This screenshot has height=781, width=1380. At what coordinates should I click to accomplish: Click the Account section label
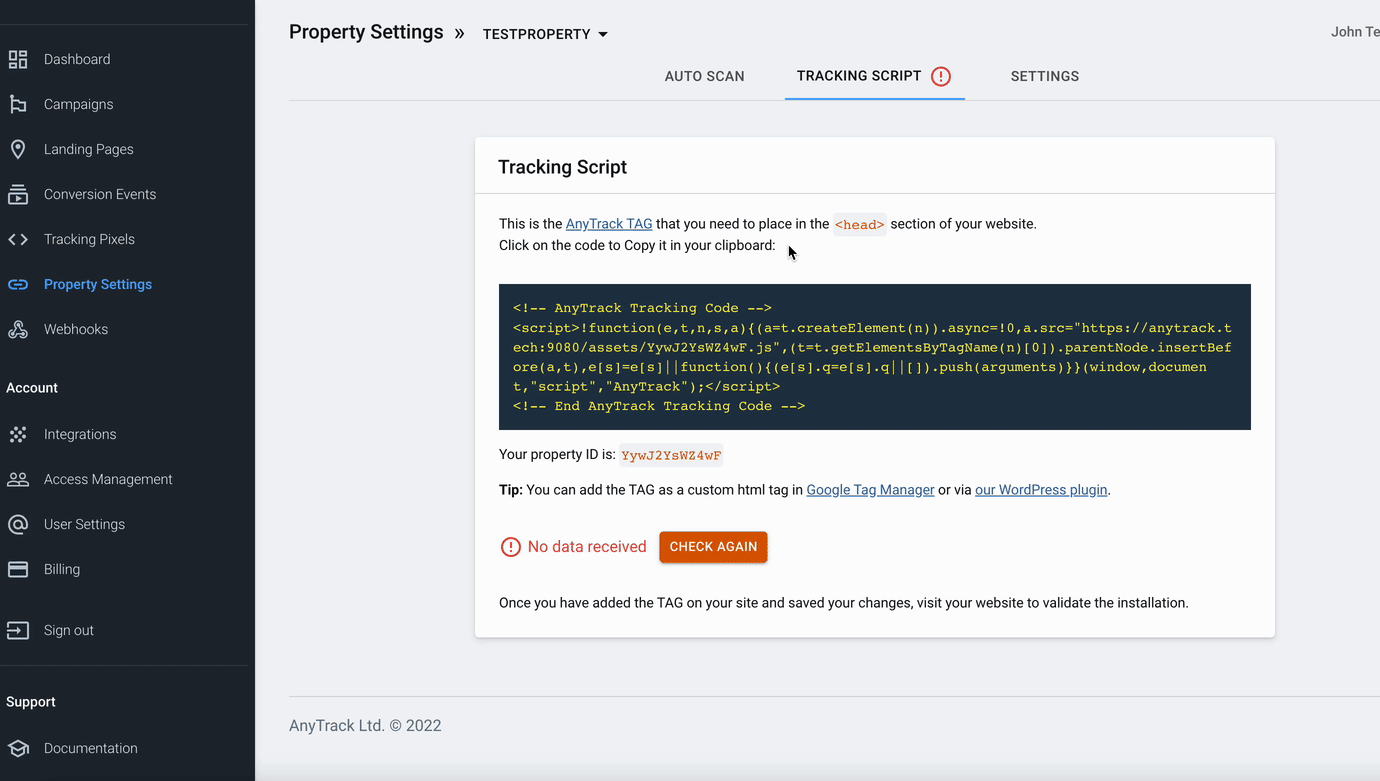point(32,388)
